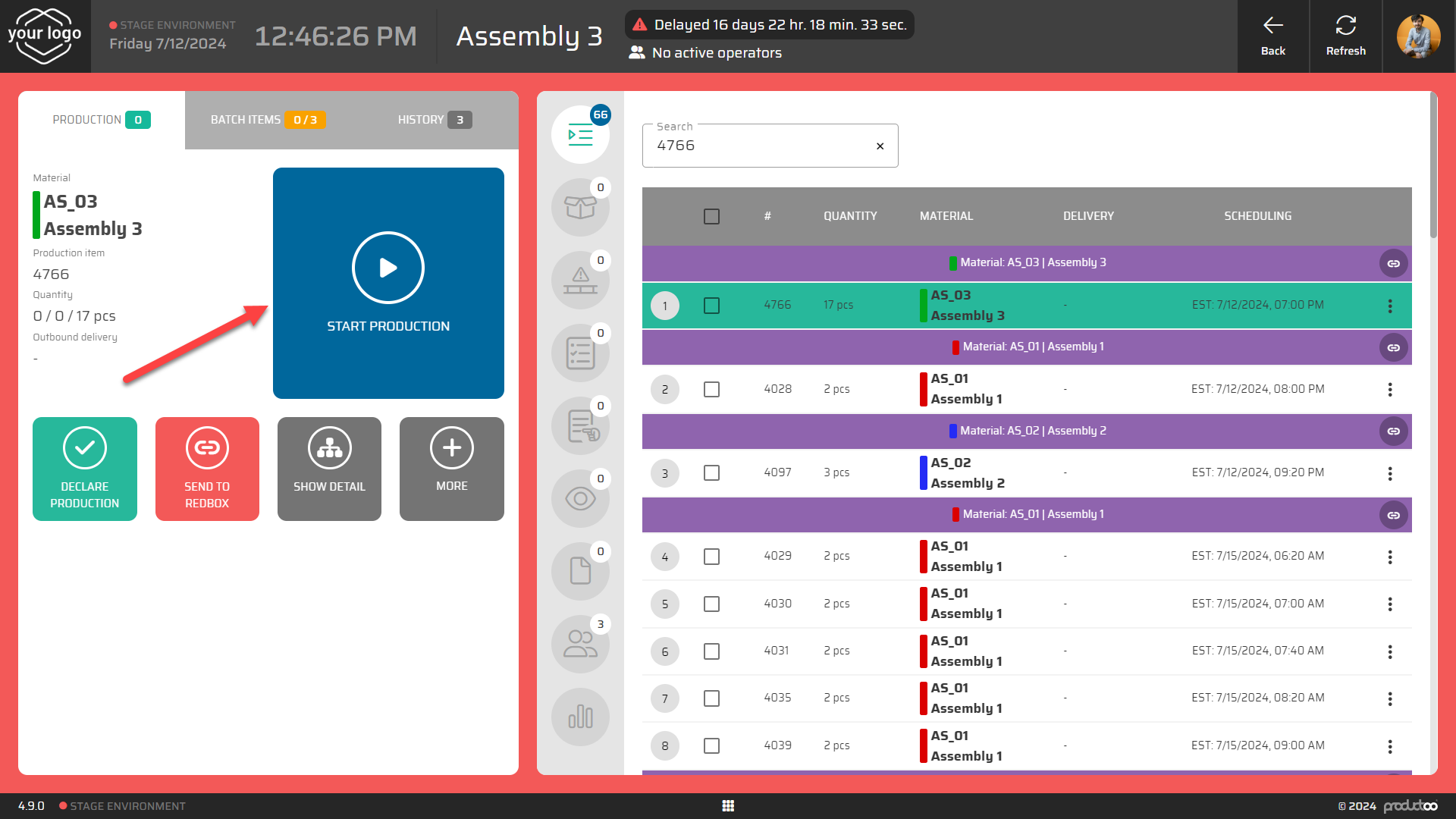This screenshot has height=819, width=1456.
Task: Switch to the Batch Items tab
Action: point(267,120)
